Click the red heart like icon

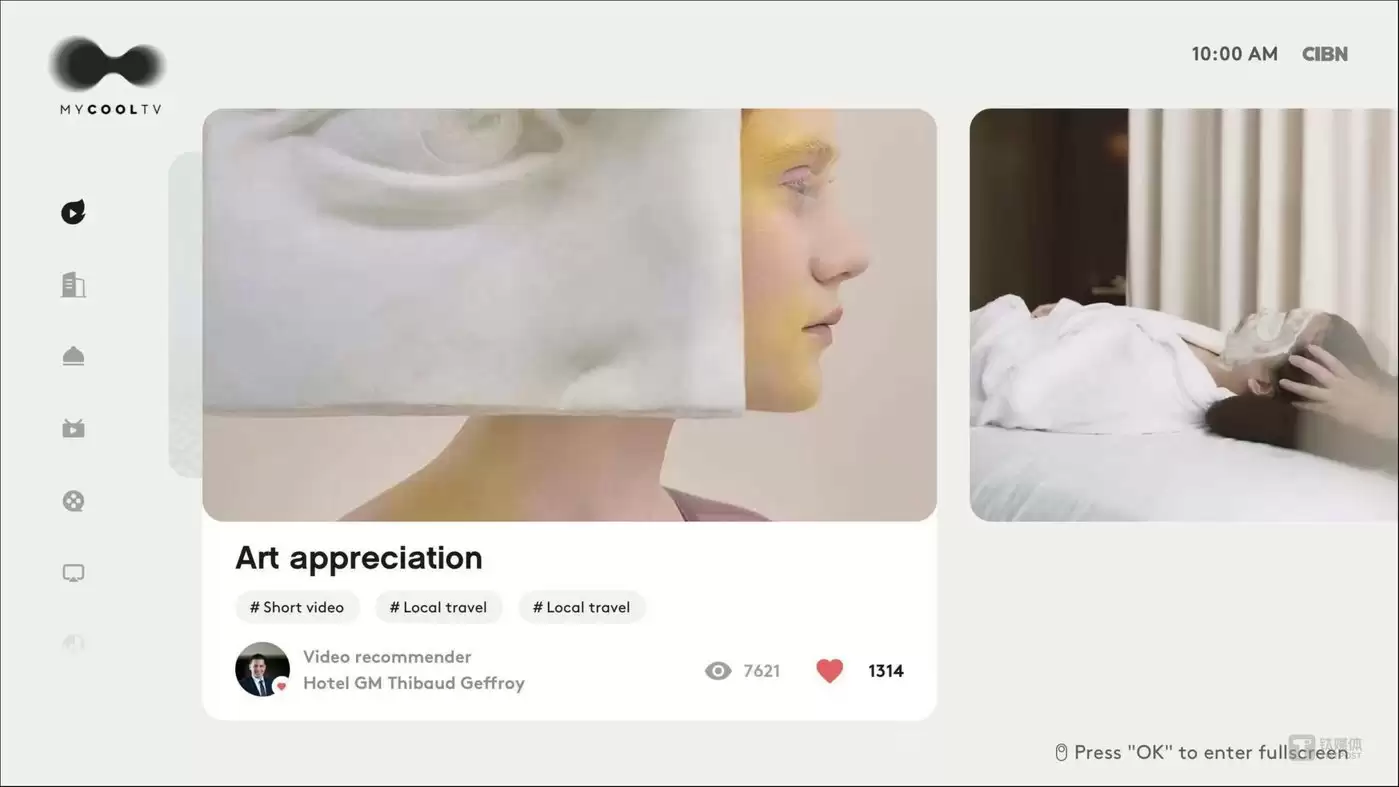click(830, 671)
